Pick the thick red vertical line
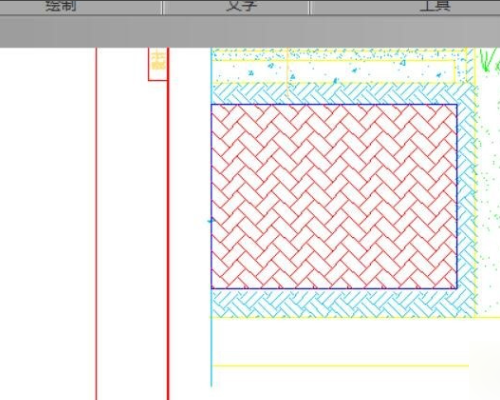The height and width of the screenshot is (400, 500). [x=168, y=223]
